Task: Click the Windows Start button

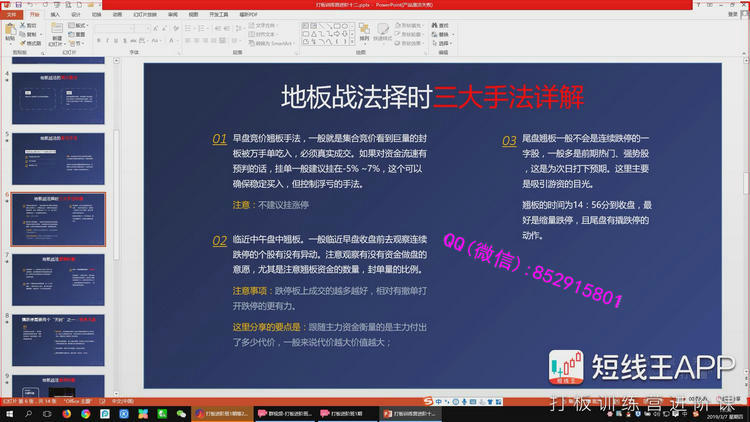Action: click(9, 413)
